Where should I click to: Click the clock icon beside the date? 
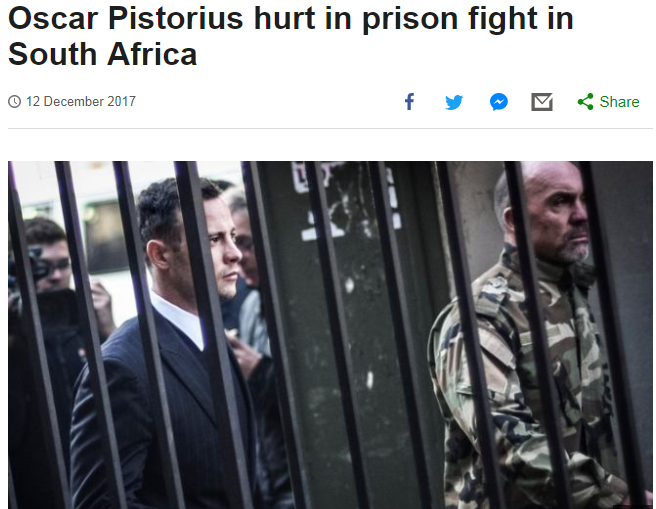[x=15, y=101]
